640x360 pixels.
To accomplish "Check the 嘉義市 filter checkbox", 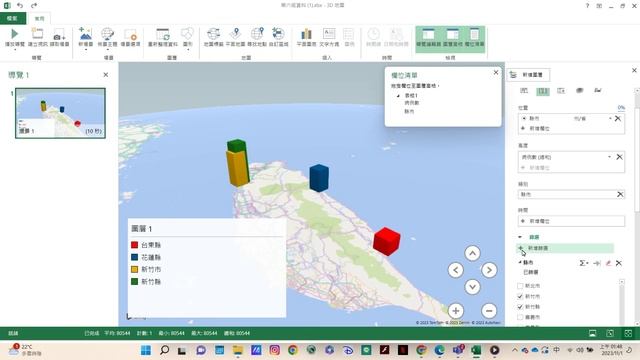I will [x=520, y=317].
